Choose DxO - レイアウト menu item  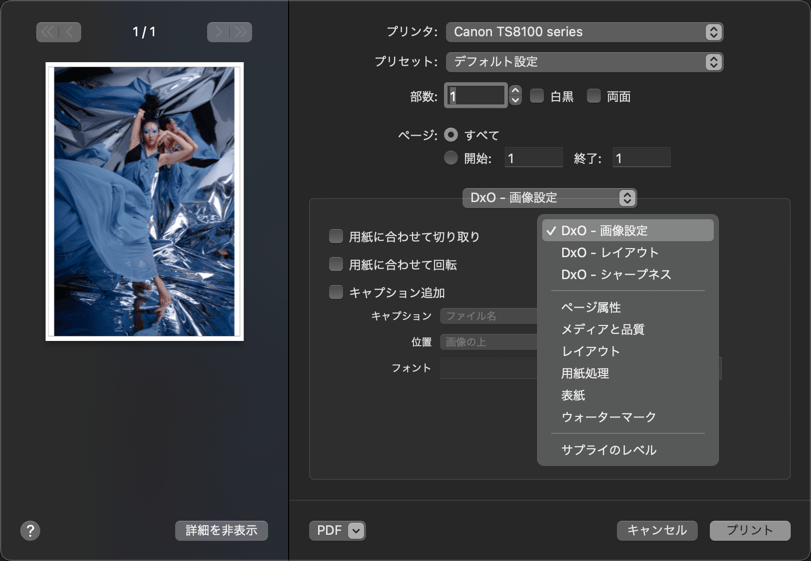coord(628,252)
